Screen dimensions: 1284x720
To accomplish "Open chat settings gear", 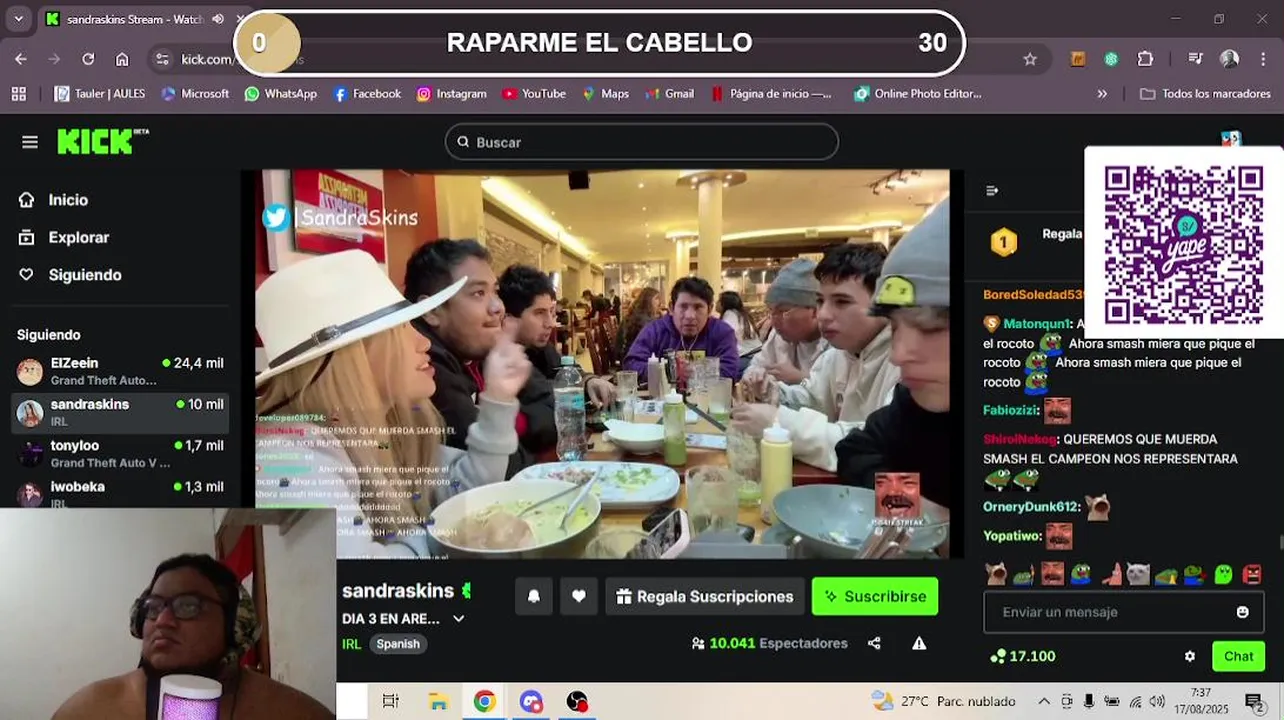I will [1189, 657].
